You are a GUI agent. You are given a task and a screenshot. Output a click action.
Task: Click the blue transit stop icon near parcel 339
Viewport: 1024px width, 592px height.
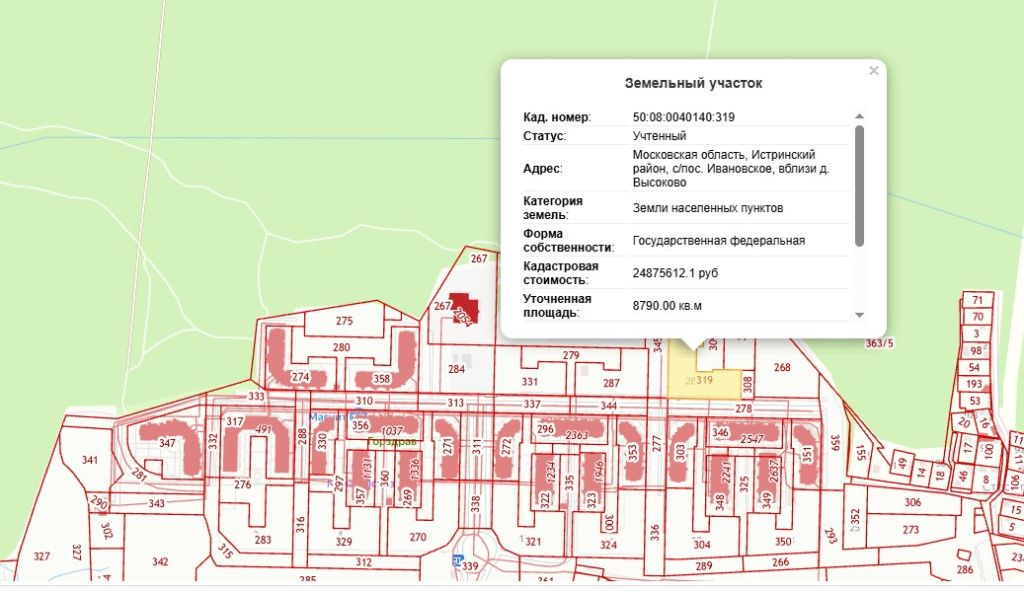(458, 562)
